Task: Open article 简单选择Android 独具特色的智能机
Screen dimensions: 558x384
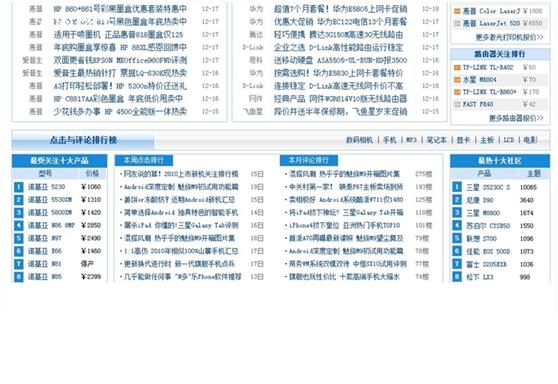Action: click(x=181, y=212)
